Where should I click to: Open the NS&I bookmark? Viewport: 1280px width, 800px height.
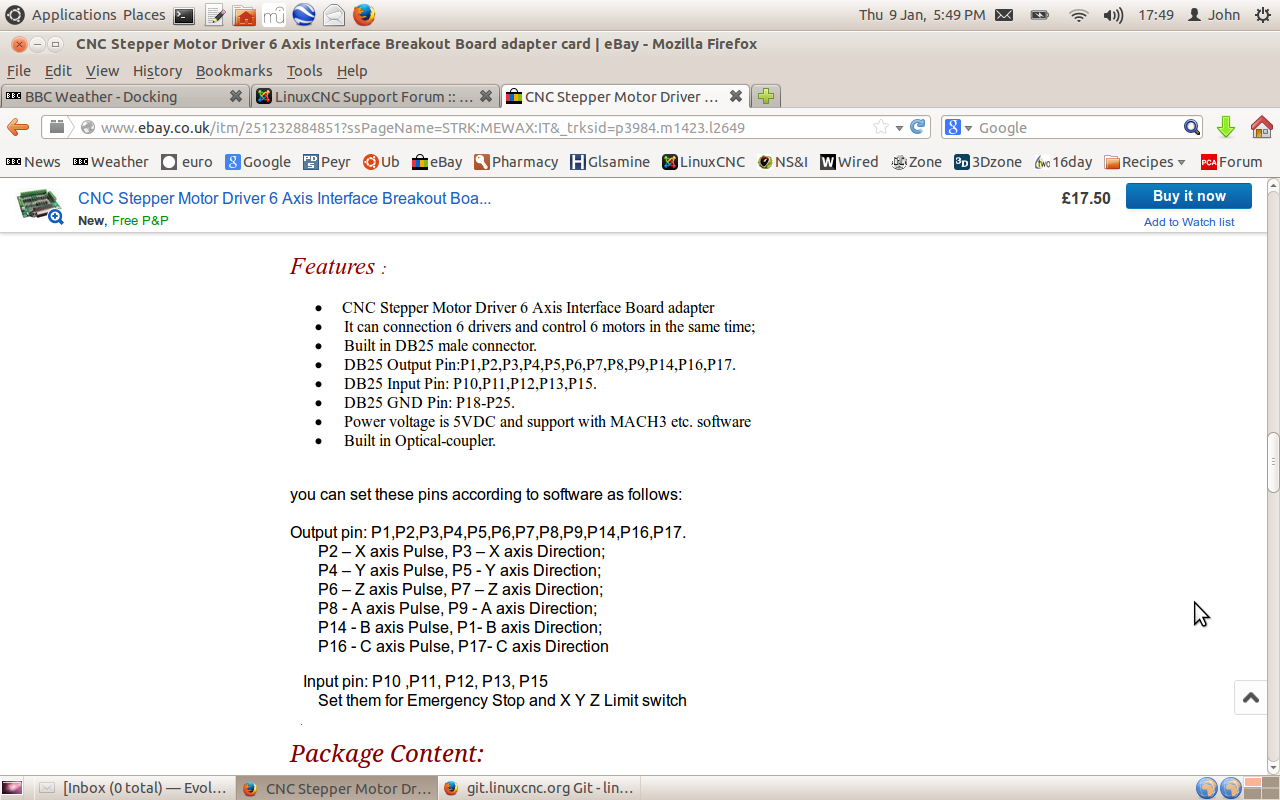pyautogui.click(x=783, y=162)
